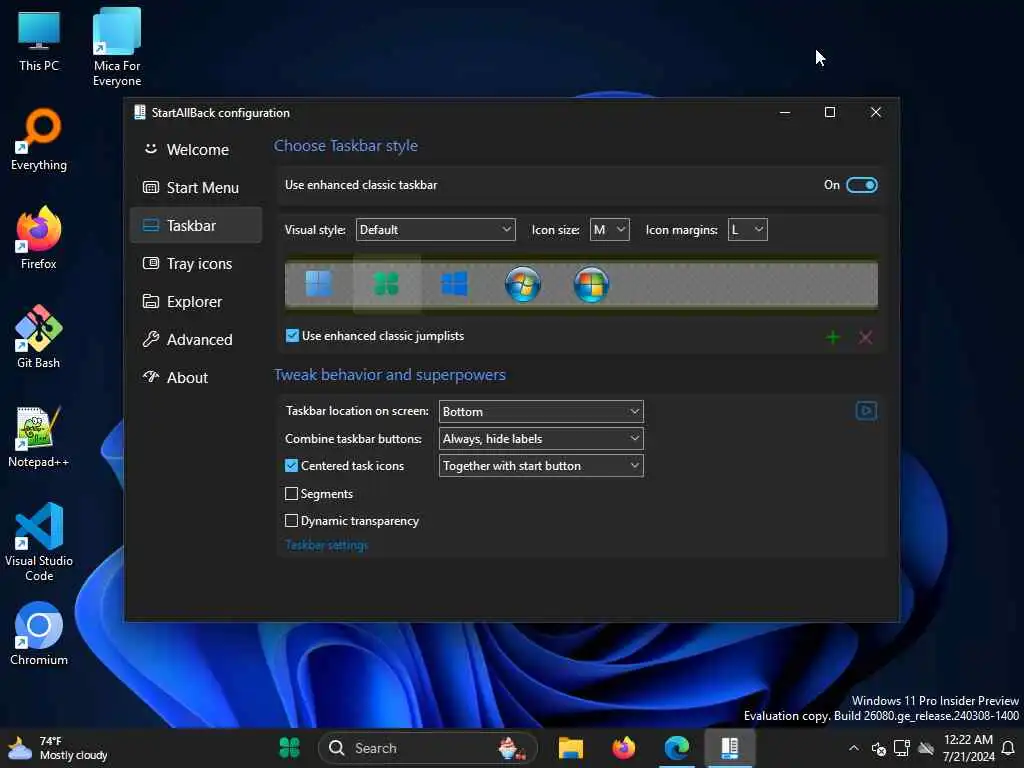Image resolution: width=1024 pixels, height=768 pixels.
Task: Select Visual Studio Code desktop shortcut
Action: [x=39, y=541]
